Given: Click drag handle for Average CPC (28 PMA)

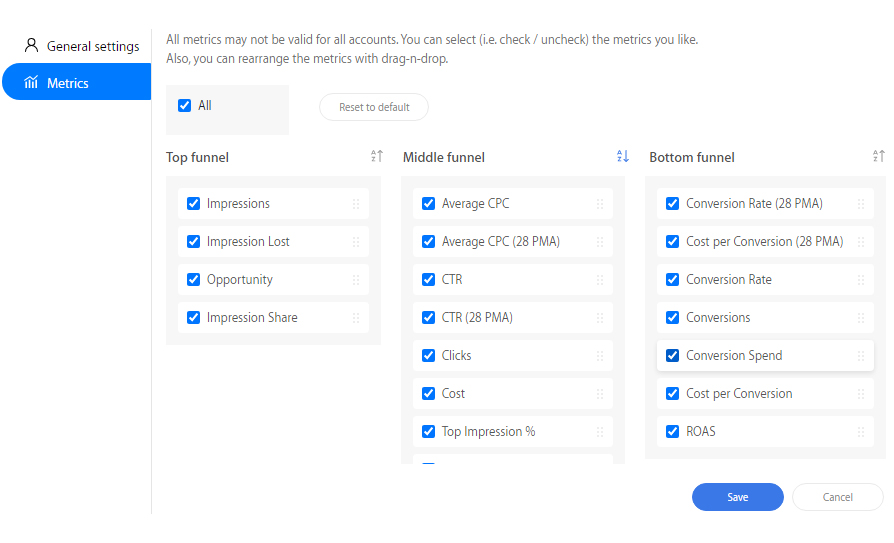Looking at the screenshot, I should point(600,242).
